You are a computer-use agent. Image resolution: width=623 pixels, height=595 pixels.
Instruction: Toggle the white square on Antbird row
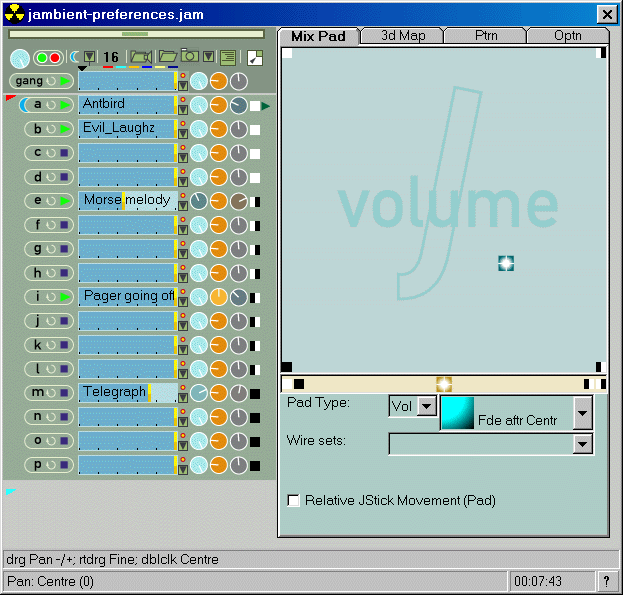[x=255, y=105]
